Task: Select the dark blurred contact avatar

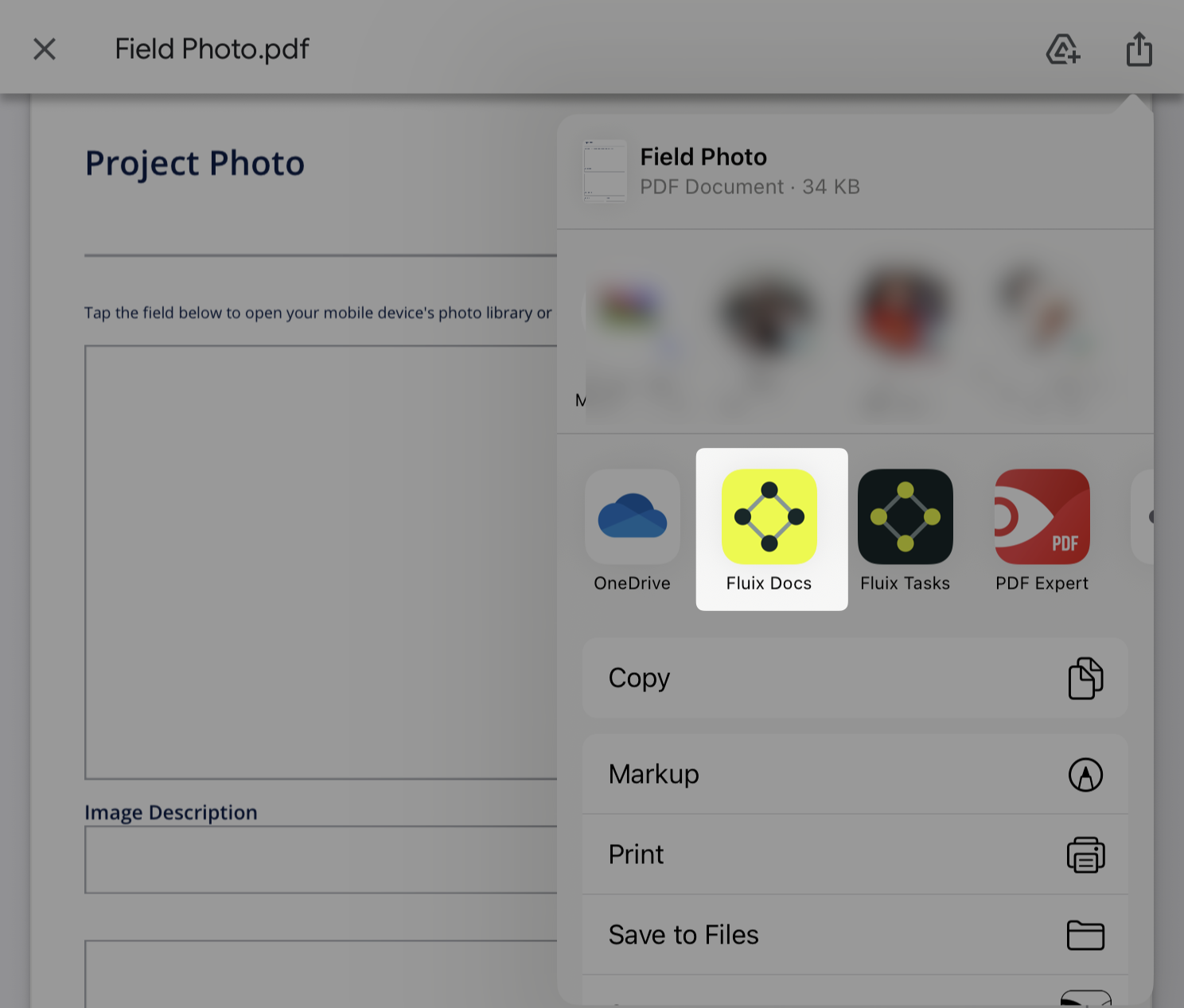Action: [x=768, y=314]
